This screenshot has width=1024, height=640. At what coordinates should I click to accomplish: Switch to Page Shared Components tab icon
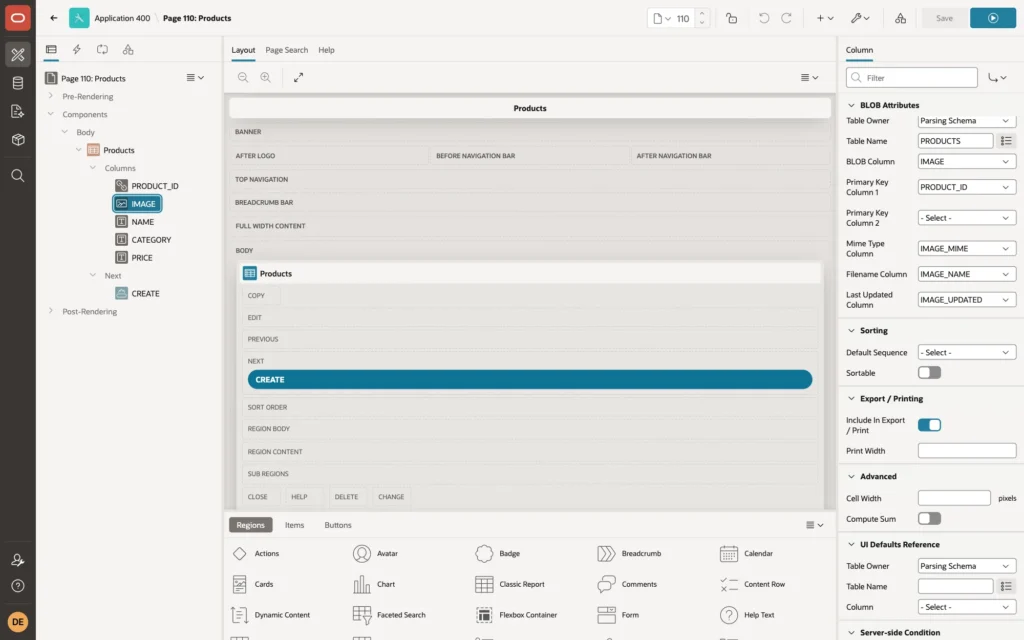pyautogui.click(x=128, y=50)
